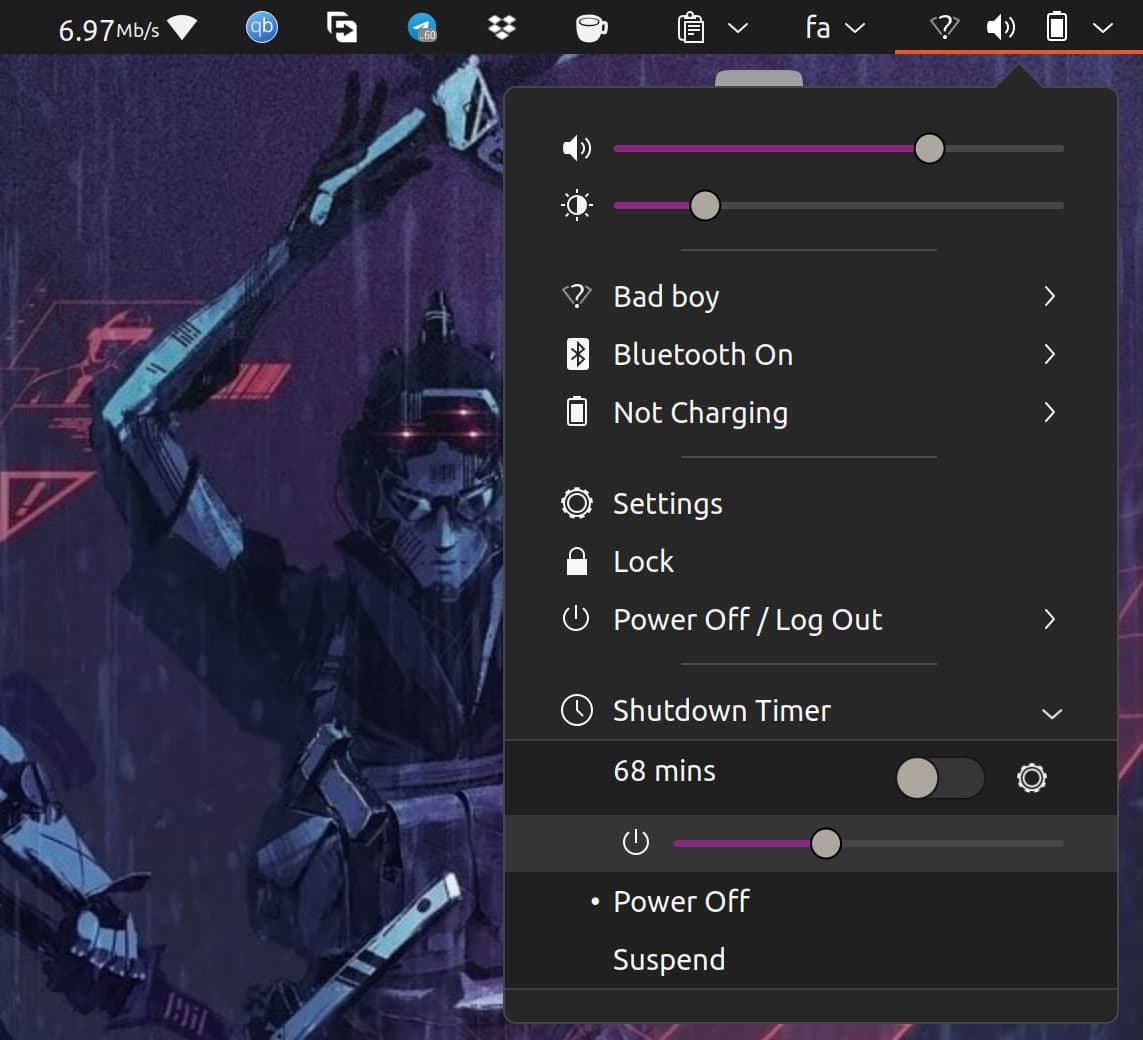Click the brightness icon beside brightness slider
The width and height of the screenshot is (1143, 1040).
[x=577, y=206]
